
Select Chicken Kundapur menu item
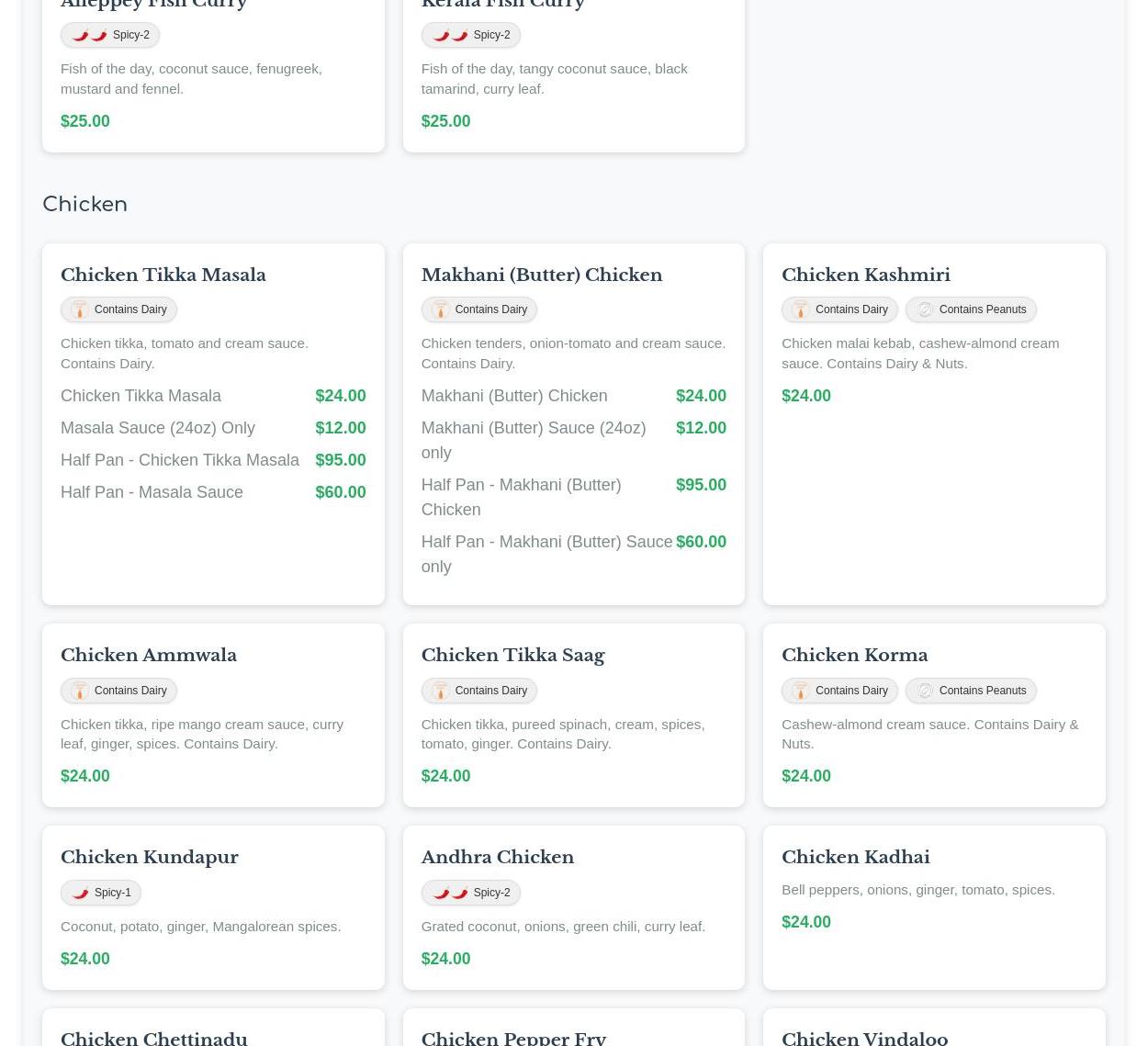point(150,857)
